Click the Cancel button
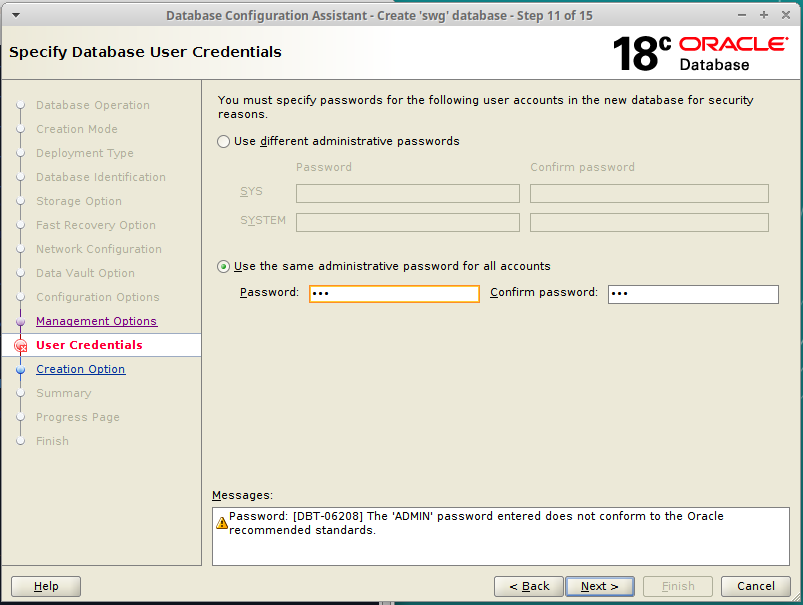This screenshot has height=605, width=803. point(755,586)
